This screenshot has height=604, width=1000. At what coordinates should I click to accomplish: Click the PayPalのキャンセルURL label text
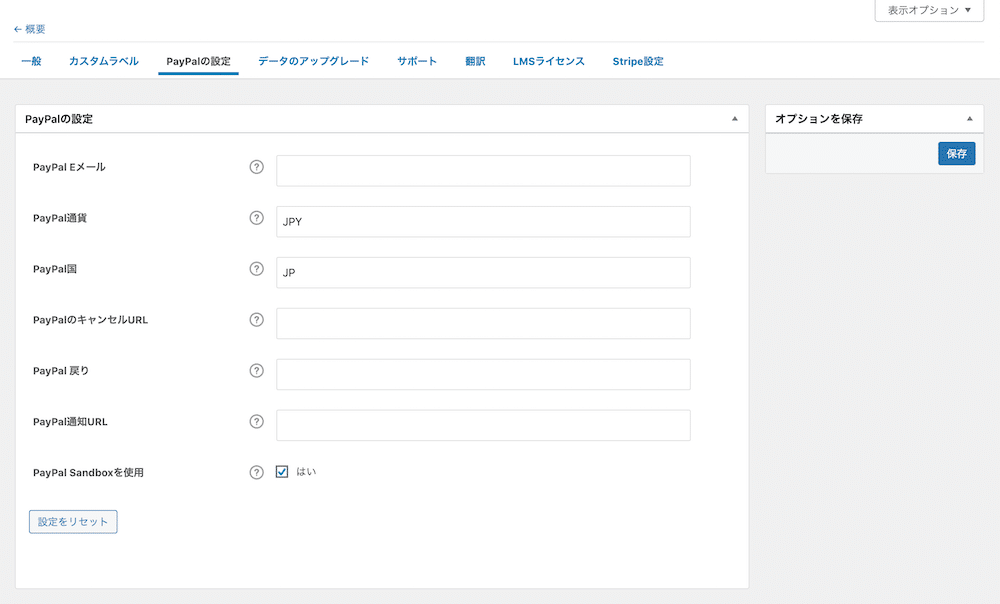pos(91,320)
